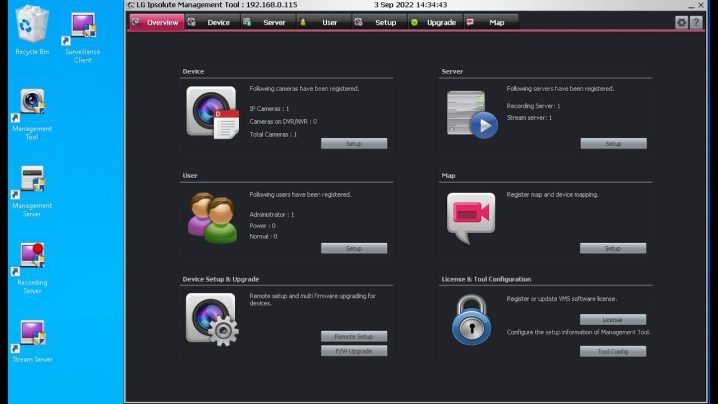The width and height of the screenshot is (718, 404).
Task: Click the server play icon in Server section
Action: 471,113
